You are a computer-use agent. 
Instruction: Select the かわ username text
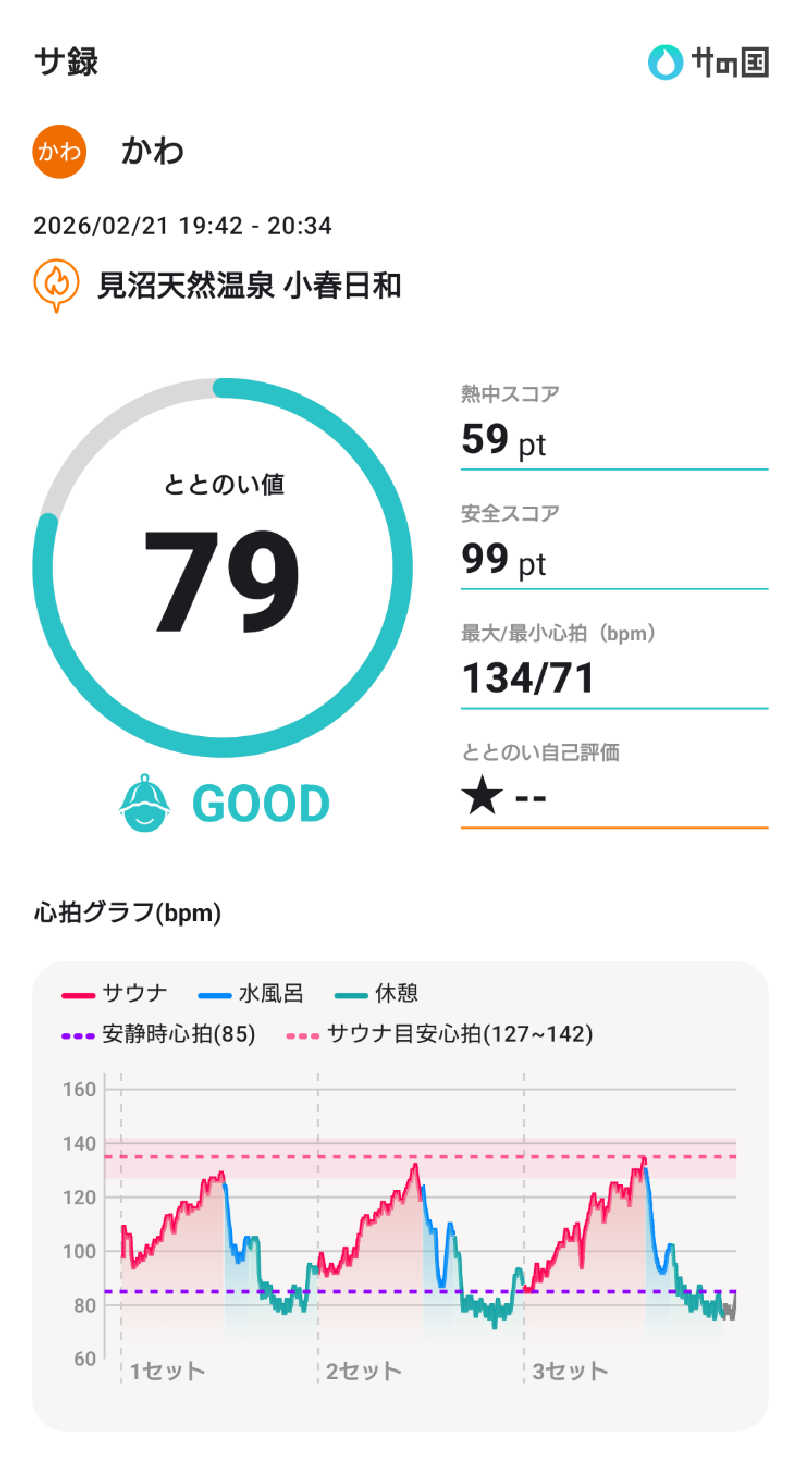(x=152, y=152)
